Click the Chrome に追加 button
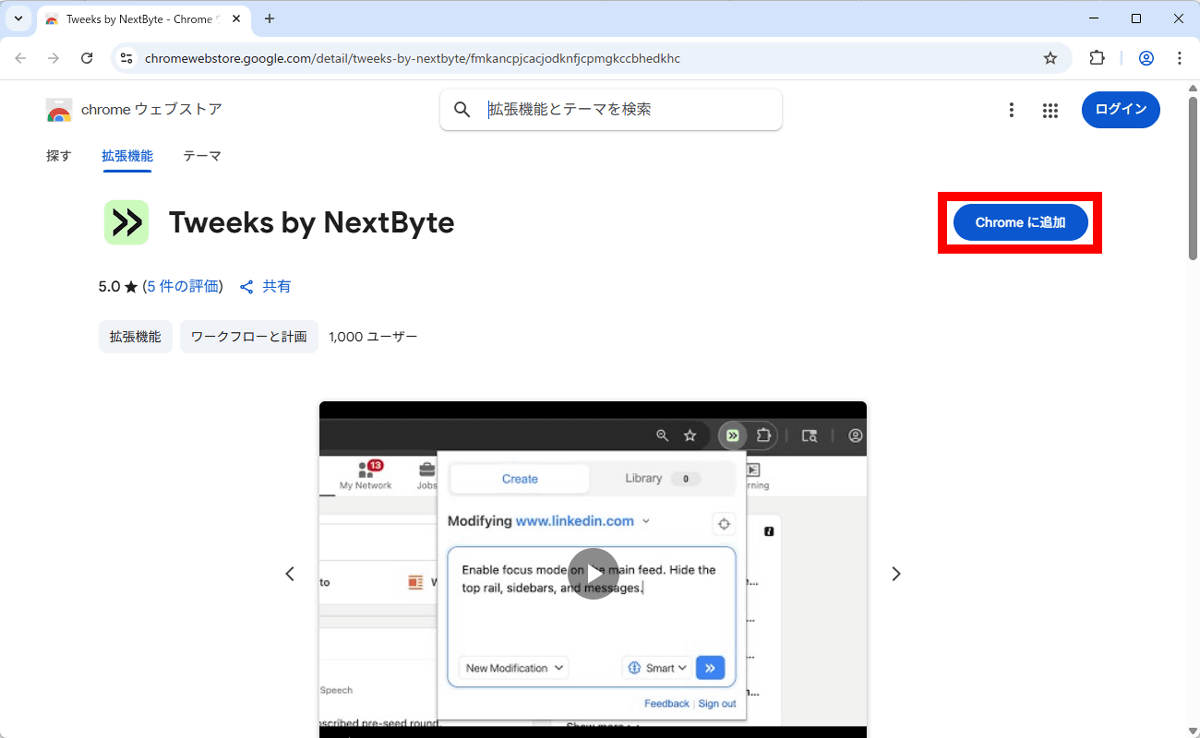This screenshot has height=738, width=1200. coord(1019,223)
